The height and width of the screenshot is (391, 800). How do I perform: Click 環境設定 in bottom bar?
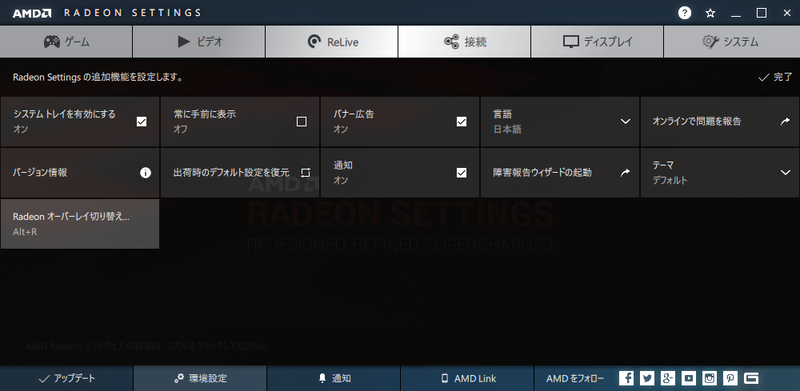tap(200, 378)
